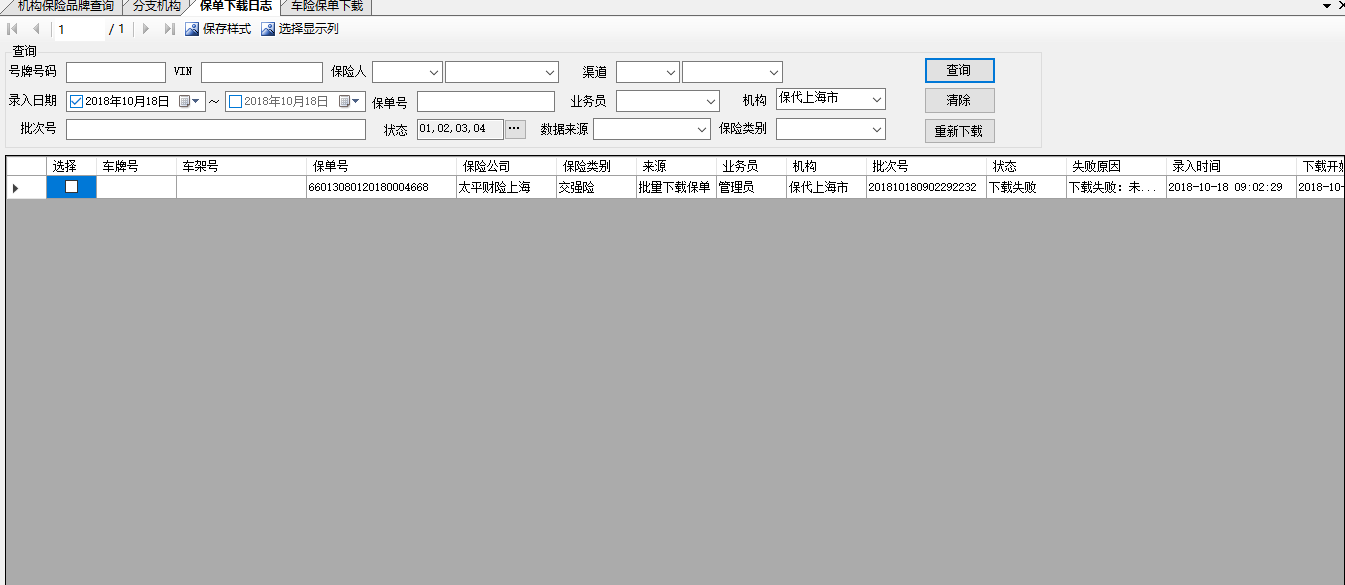Click the 批量下载保单 cell
Viewport: 1345px width, 585px height.
(x=676, y=187)
